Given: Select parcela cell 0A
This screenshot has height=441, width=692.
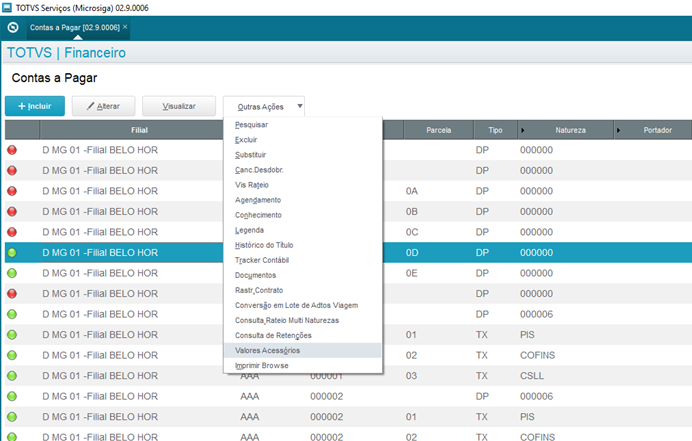Looking at the screenshot, I should click(412, 191).
